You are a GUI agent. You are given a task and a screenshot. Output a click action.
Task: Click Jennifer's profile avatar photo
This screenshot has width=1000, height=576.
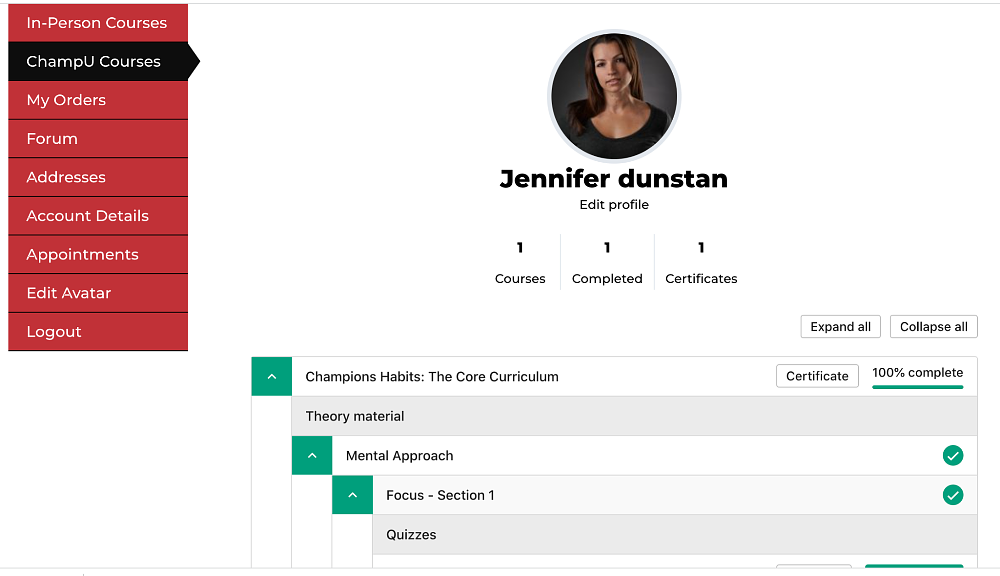tap(614, 96)
